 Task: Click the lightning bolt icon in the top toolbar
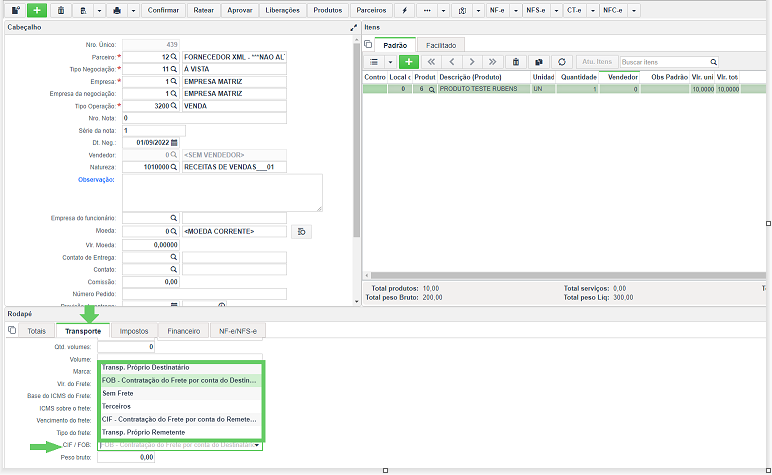coord(405,10)
